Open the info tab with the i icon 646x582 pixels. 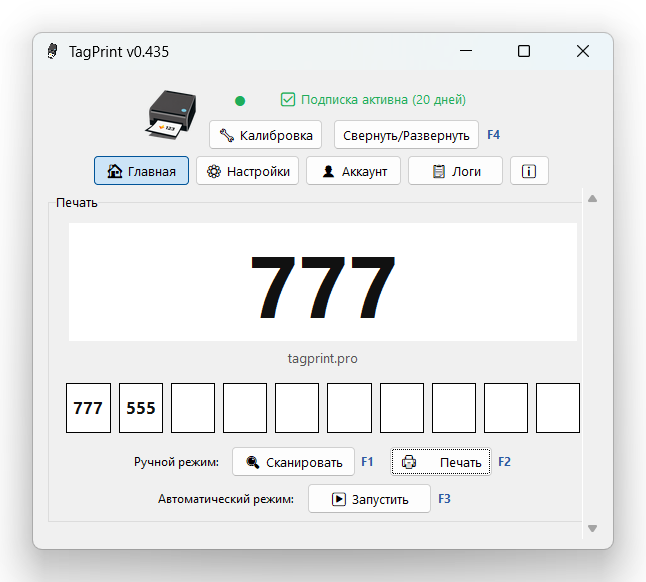click(x=529, y=171)
